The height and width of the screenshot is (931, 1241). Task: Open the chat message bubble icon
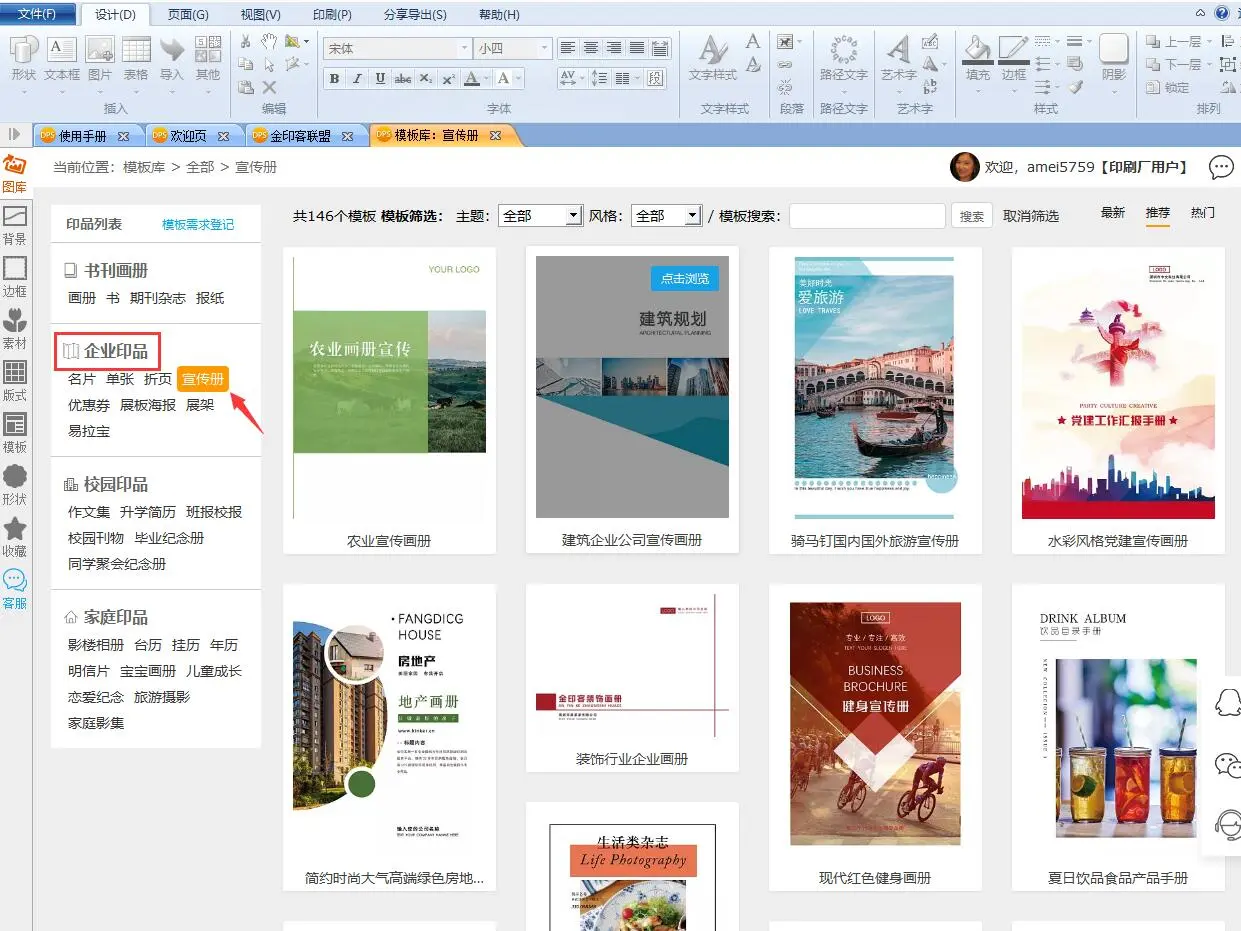(x=1221, y=167)
